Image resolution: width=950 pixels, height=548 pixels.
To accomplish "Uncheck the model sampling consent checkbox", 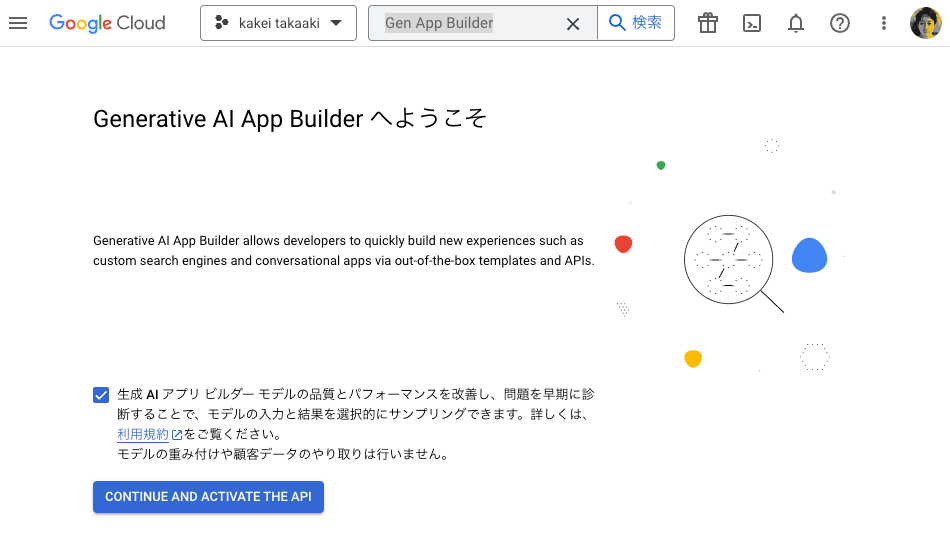I will point(101,395).
